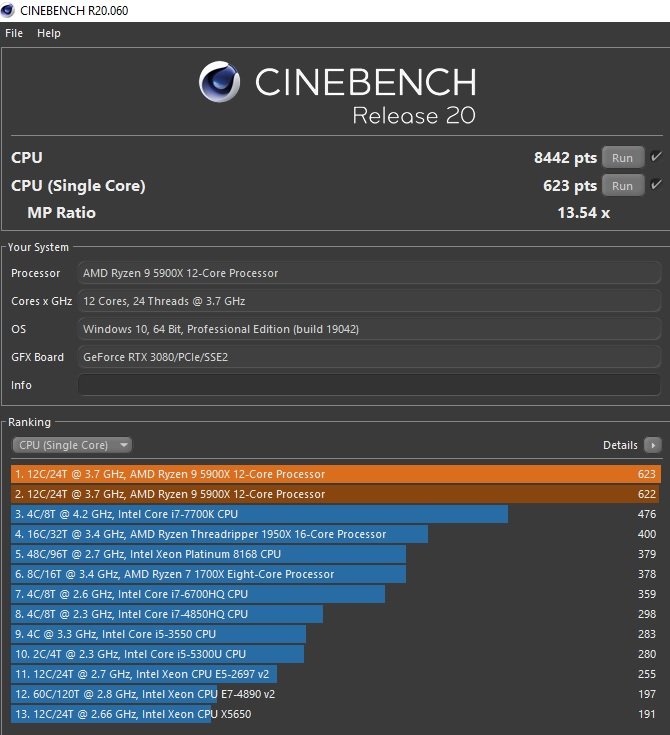Select ranking entry 2 with score 622

click(x=336, y=494)
